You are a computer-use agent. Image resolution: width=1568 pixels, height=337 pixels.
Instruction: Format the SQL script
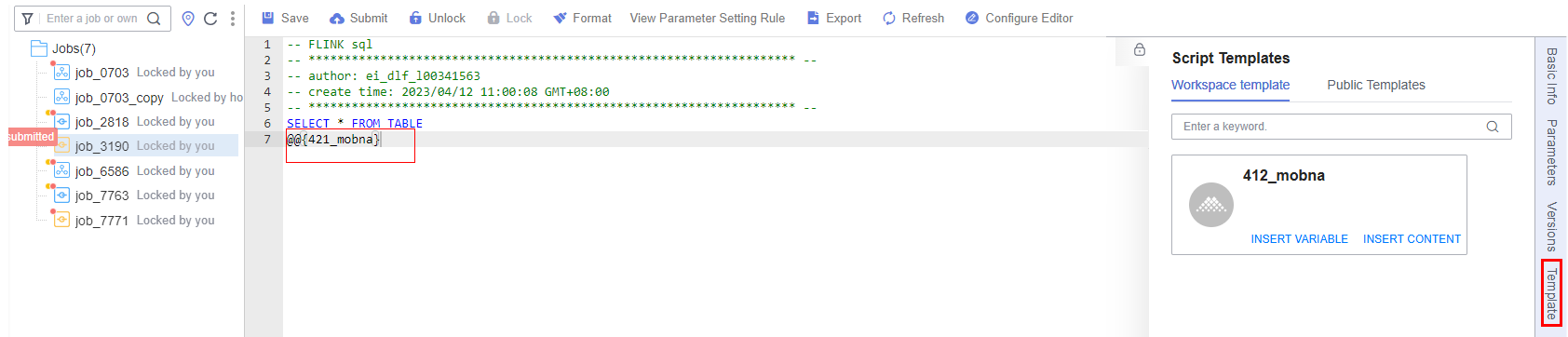(582, 18)
